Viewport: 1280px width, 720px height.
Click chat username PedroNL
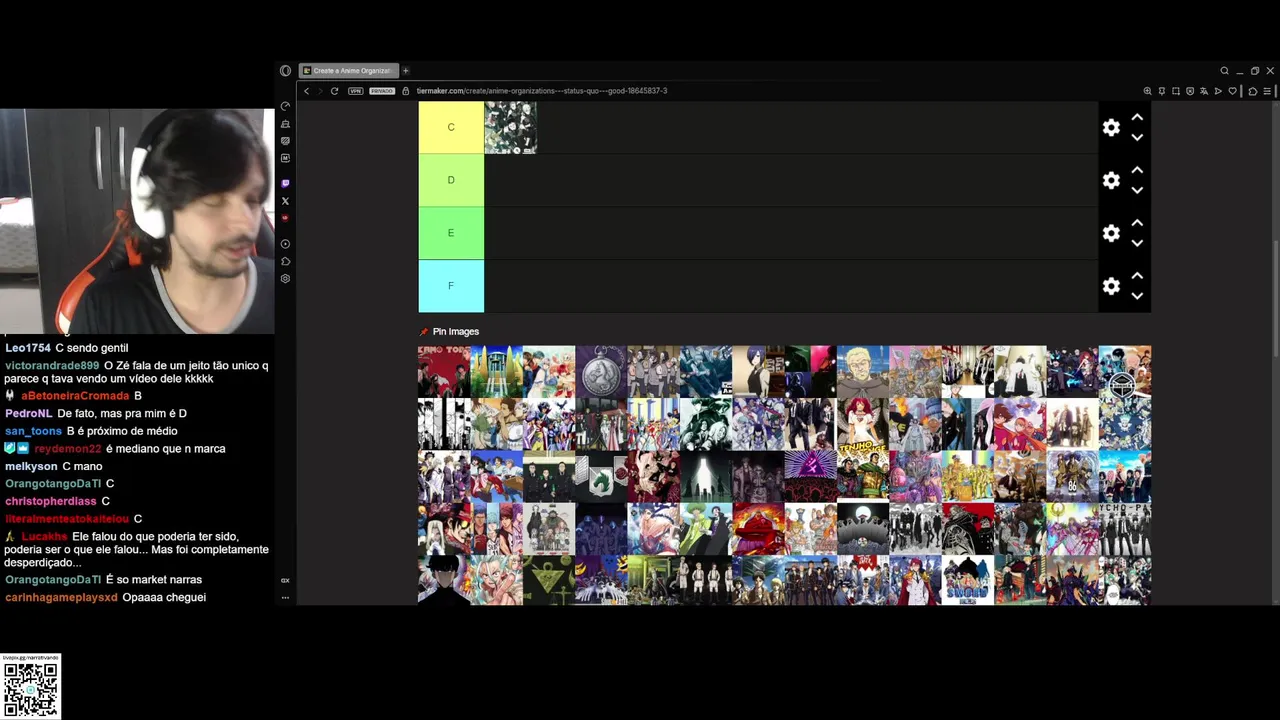pyautogui.click(x=28, y=414)
